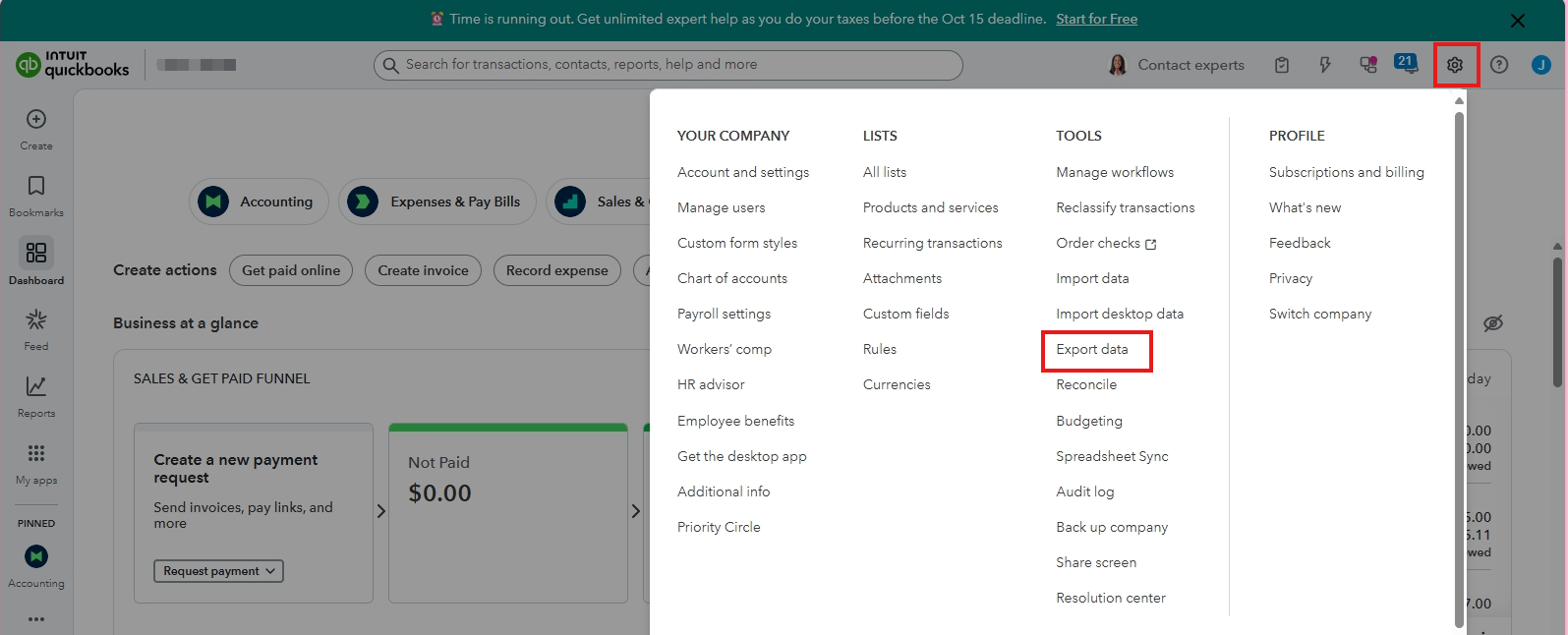Click Get paid online action
Screen dimensions: 1568x635
point(291,270)
